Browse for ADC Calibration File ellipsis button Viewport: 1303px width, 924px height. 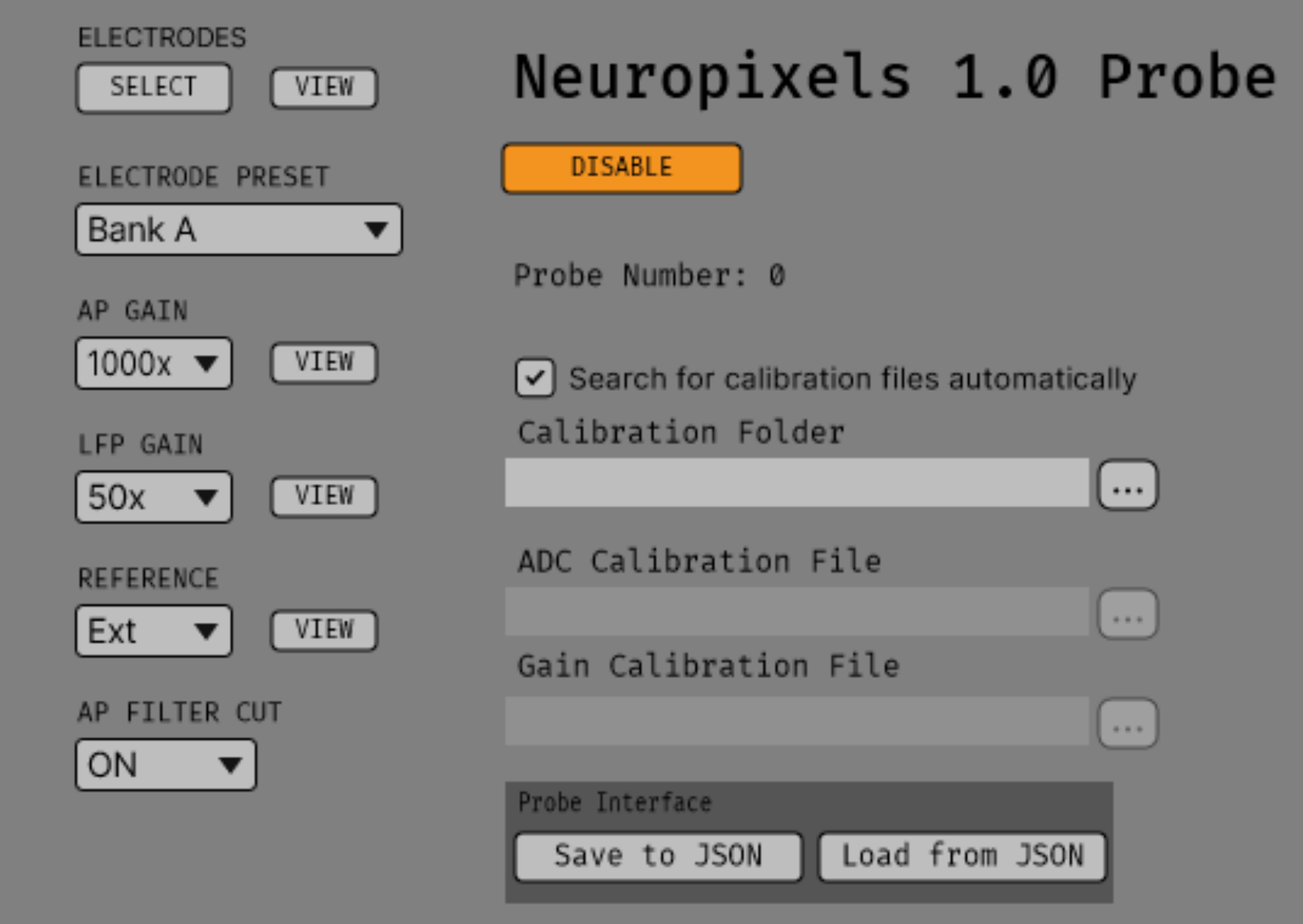(x=1127, y=614)
